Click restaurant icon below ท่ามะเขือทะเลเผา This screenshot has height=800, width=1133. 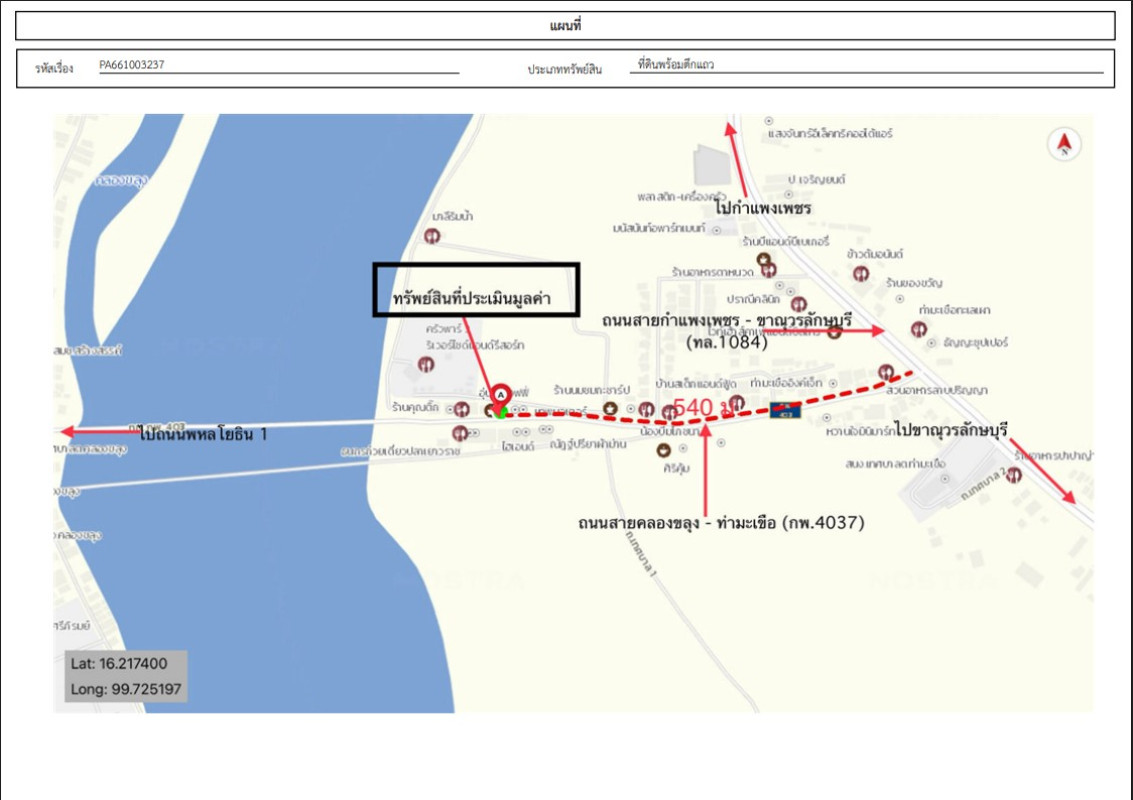coord(918,330)
